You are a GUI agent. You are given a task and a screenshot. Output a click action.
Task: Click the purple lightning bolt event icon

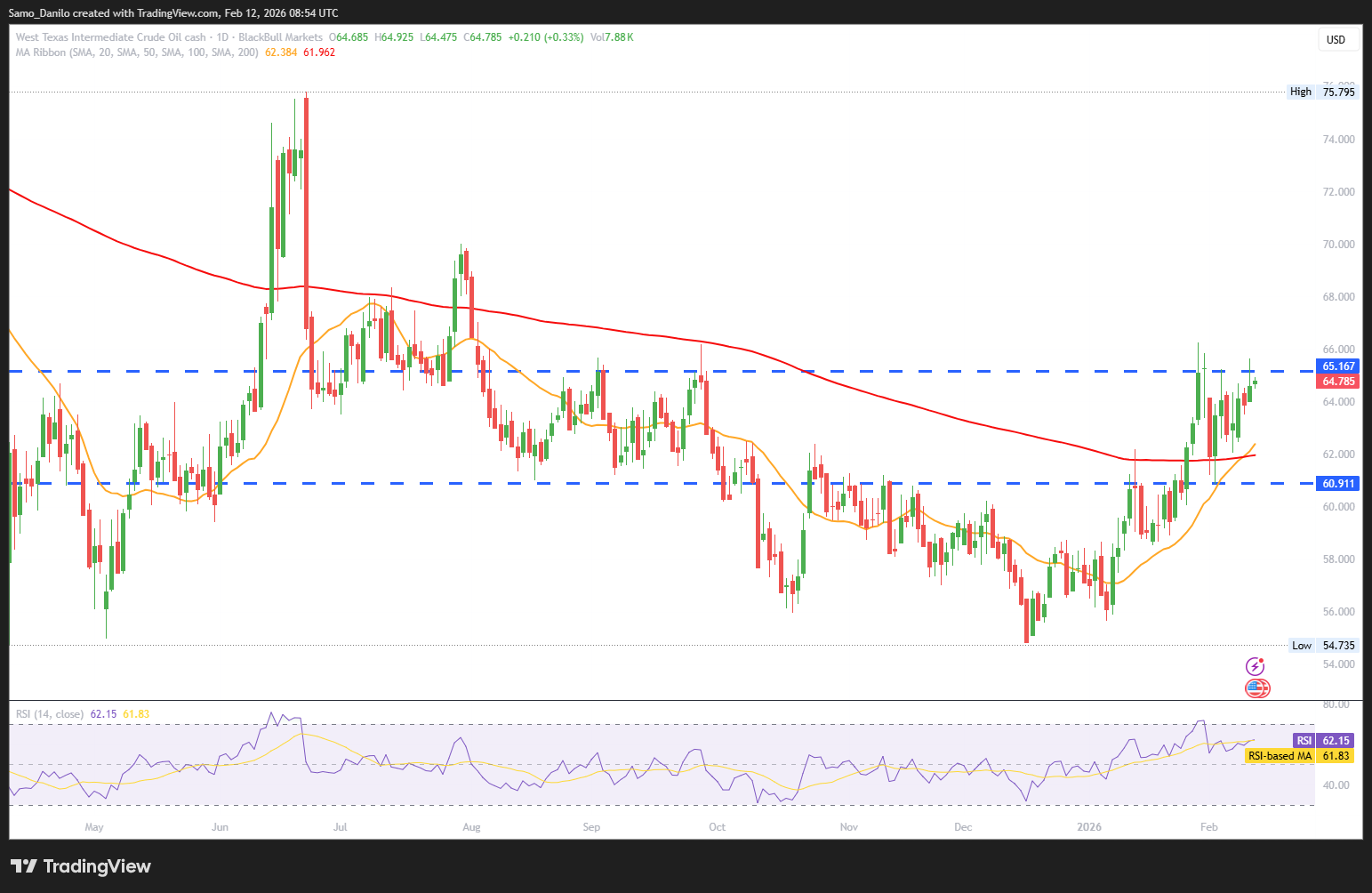(1255, 666)
